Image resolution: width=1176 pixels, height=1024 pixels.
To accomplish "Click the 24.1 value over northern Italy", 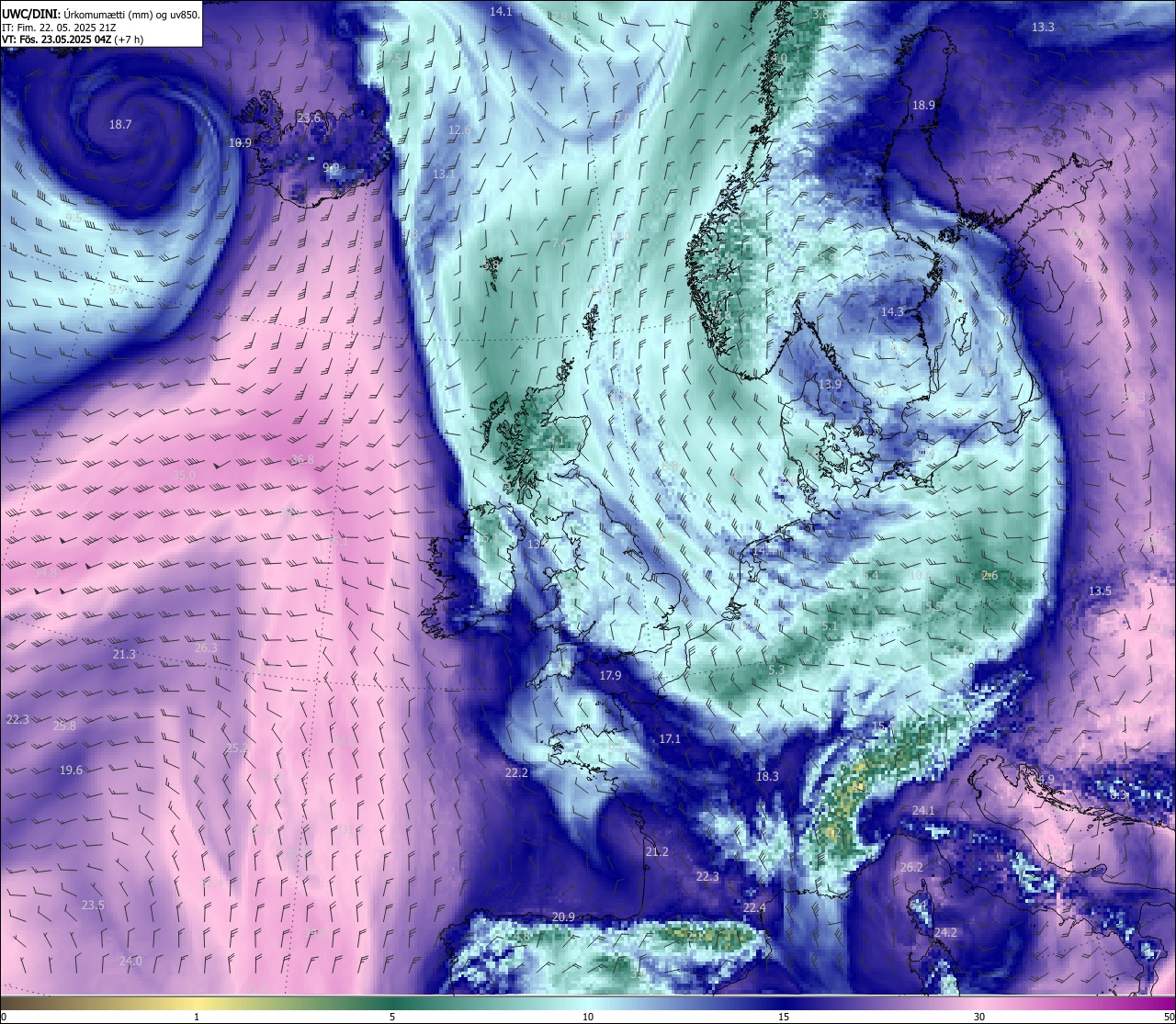I will [923, 810].
